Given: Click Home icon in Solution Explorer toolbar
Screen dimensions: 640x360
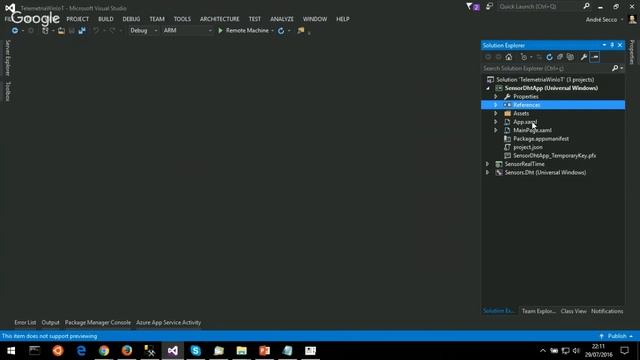Looking at the screenshot, I should [x=509, y=57].
